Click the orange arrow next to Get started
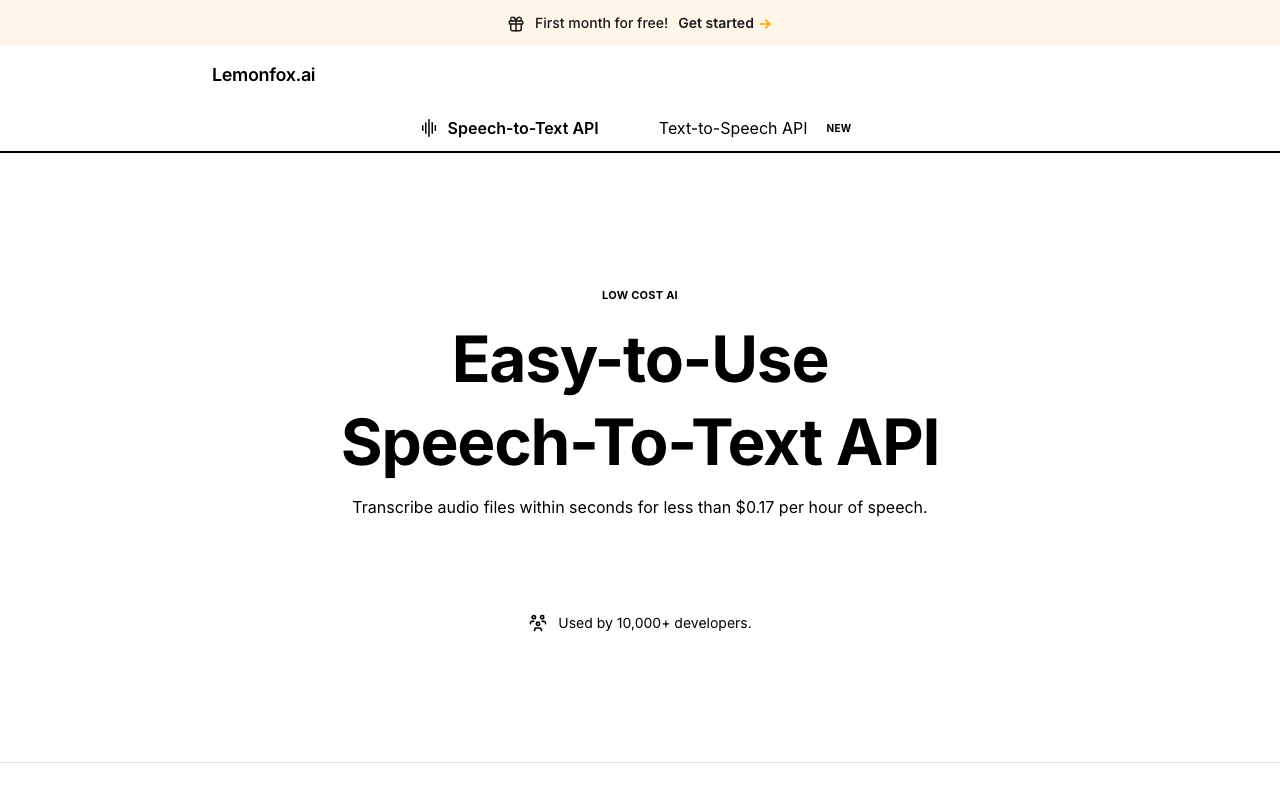The height and width of the screenshot is (800, 1280). point(765,24)
